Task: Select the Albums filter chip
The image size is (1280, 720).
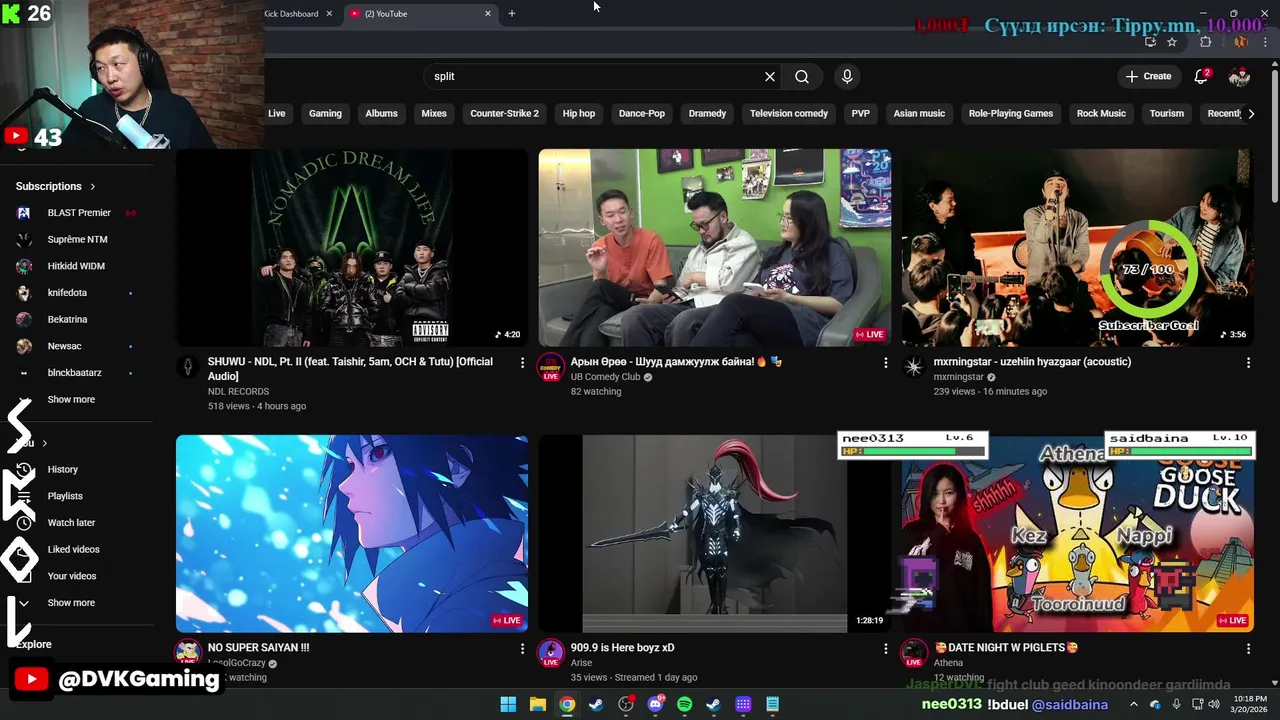Action: 381,113
